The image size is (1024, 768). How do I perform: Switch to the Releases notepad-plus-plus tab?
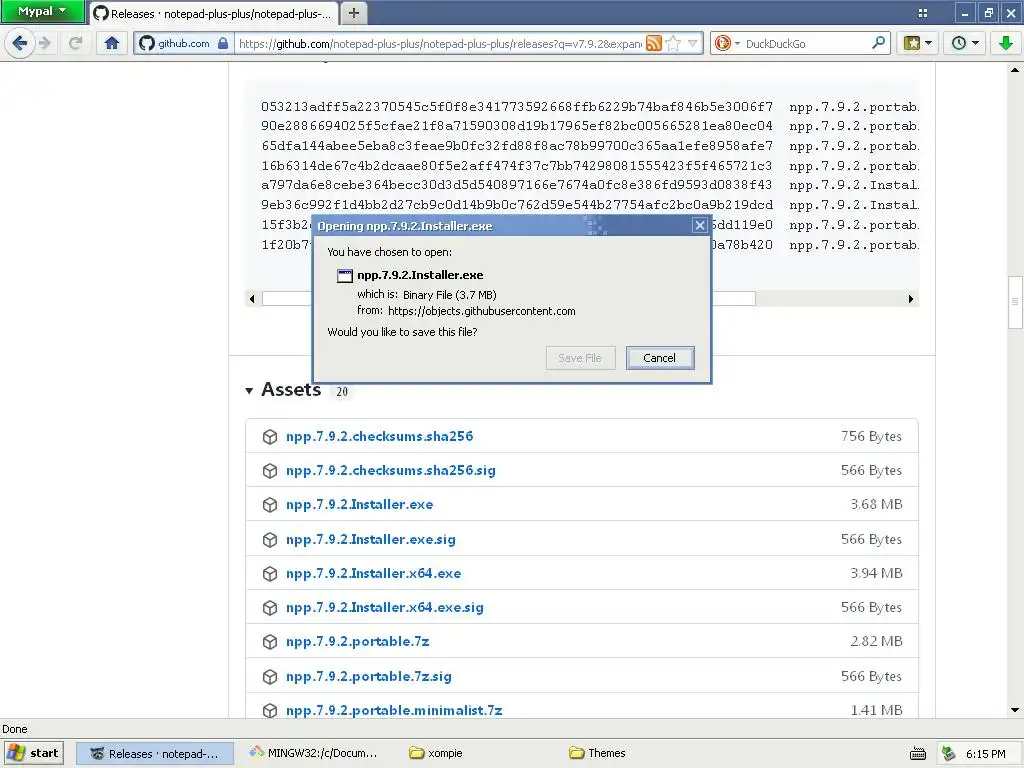click(x=213, y=13)
